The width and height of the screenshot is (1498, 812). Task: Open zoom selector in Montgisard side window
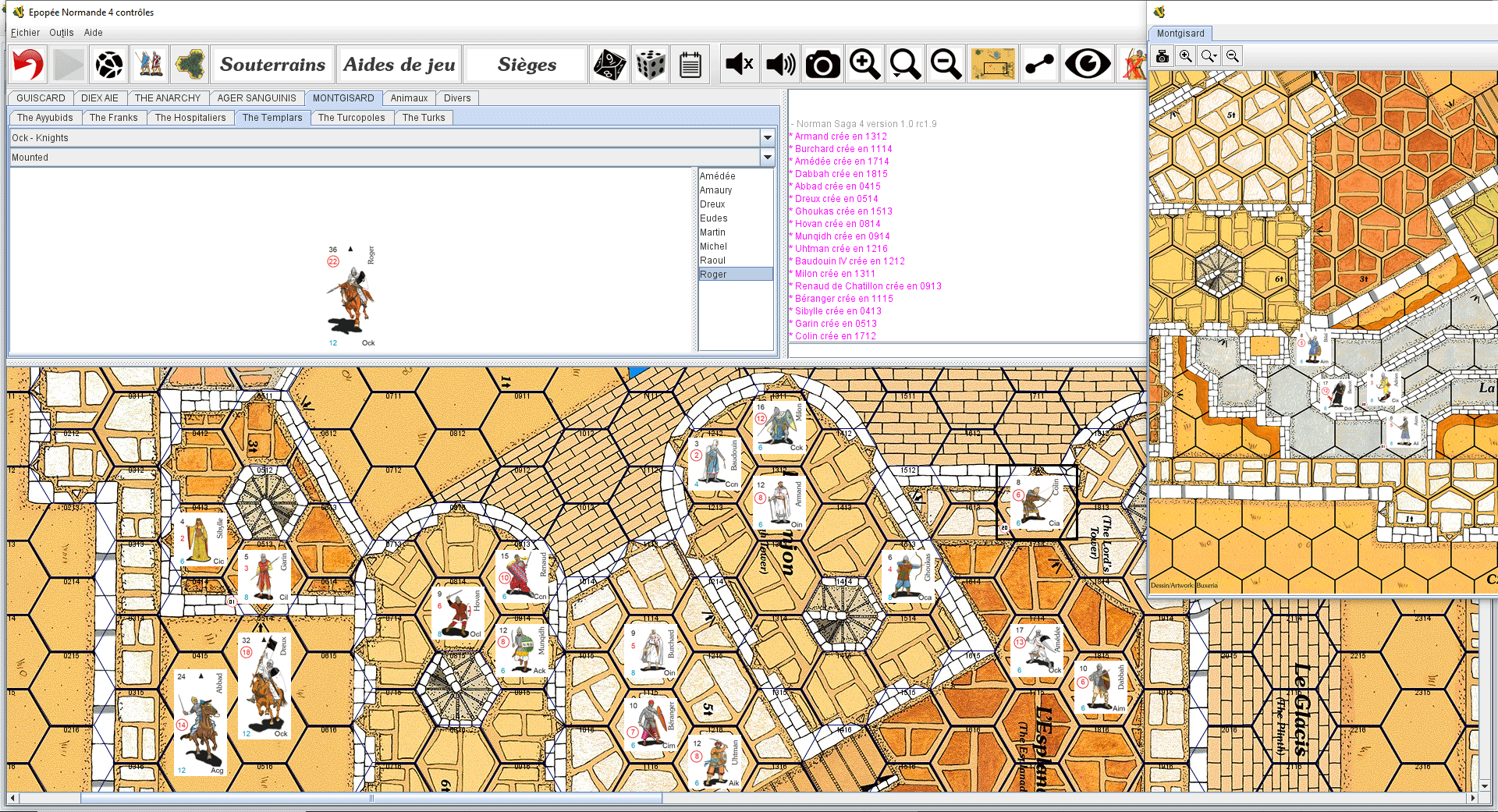pyautogui.click(x=1209, y=56)
